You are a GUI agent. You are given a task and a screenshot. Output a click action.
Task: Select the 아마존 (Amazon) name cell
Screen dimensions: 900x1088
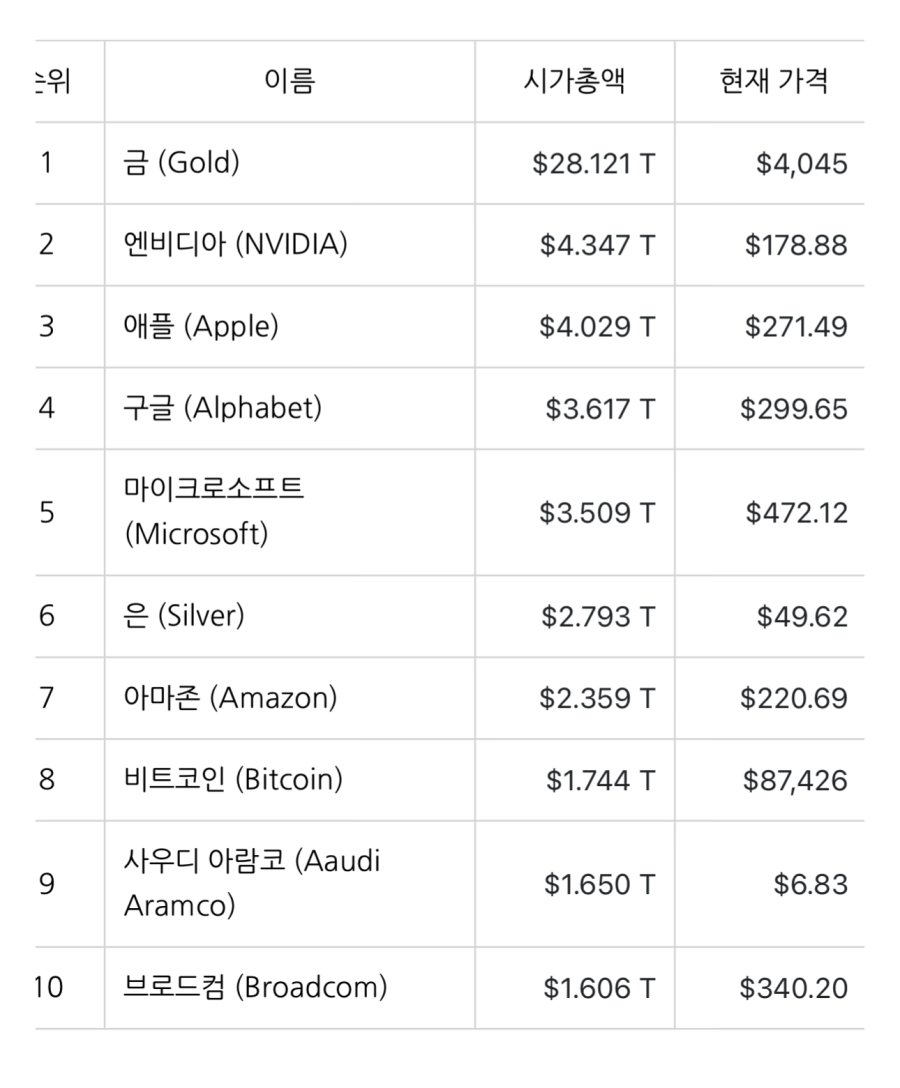click(x=231, y=698)
